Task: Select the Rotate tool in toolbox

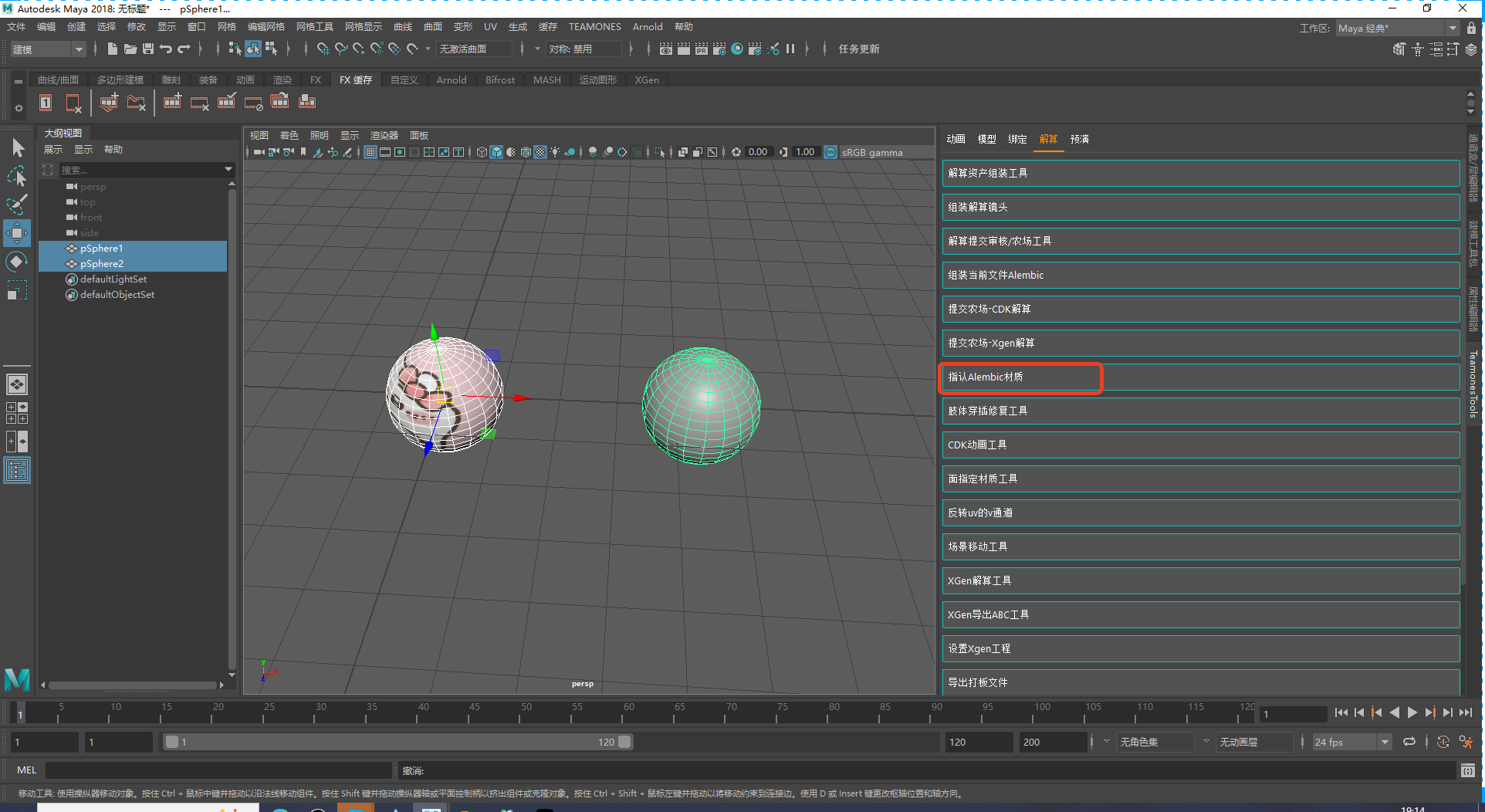Action: click(x=17, y=262)
